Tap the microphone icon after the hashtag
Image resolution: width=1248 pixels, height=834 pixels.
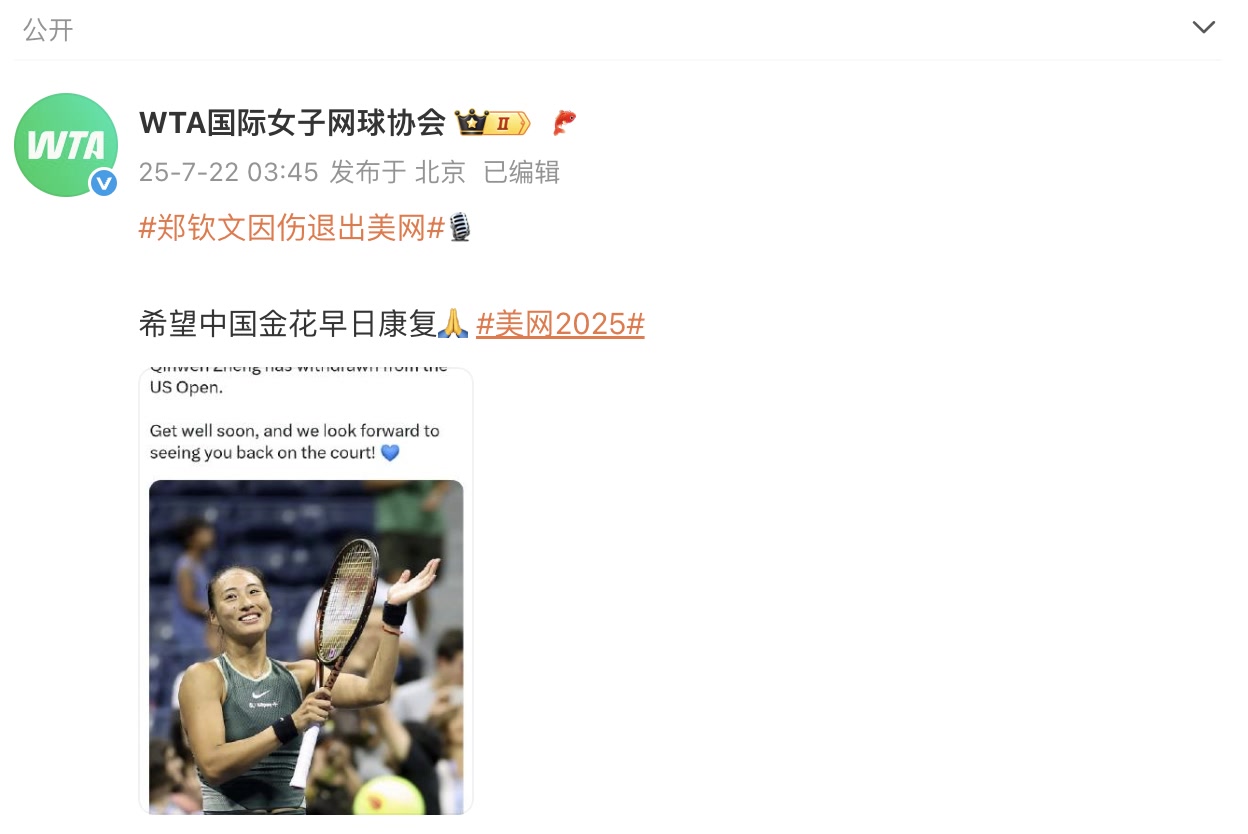click(x=459, y=228)
